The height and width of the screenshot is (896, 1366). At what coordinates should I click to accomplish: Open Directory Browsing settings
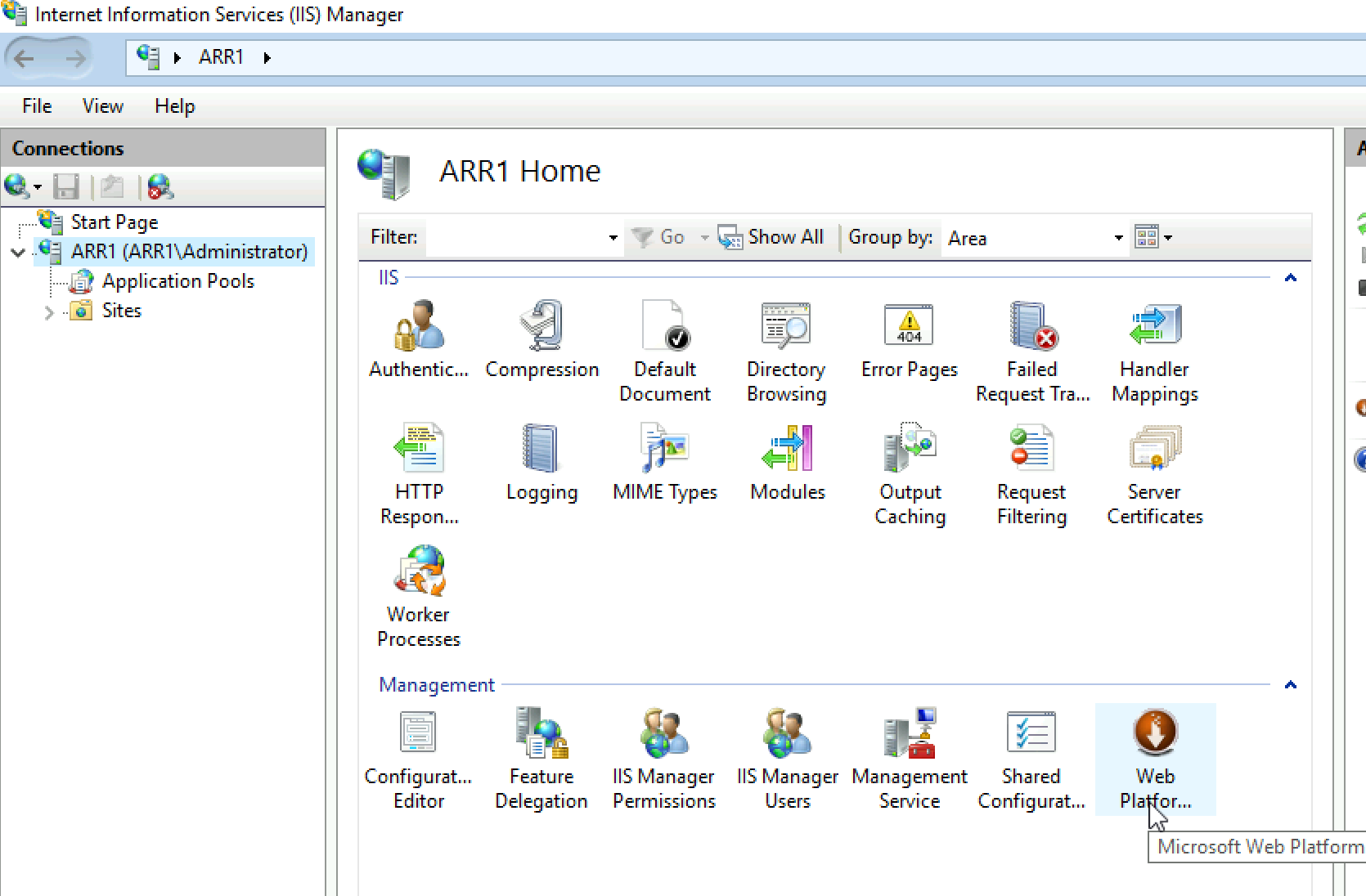click(x=787, y=352)
